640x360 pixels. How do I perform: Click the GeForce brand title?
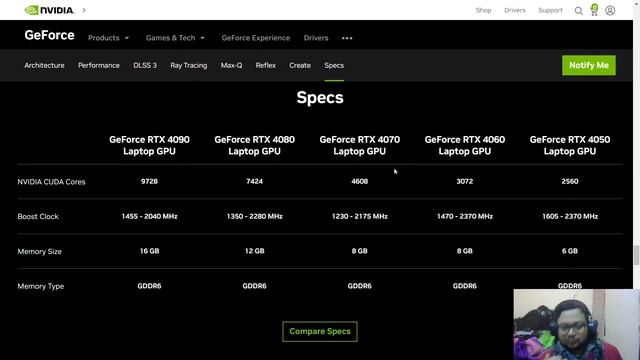pos(49,36)
